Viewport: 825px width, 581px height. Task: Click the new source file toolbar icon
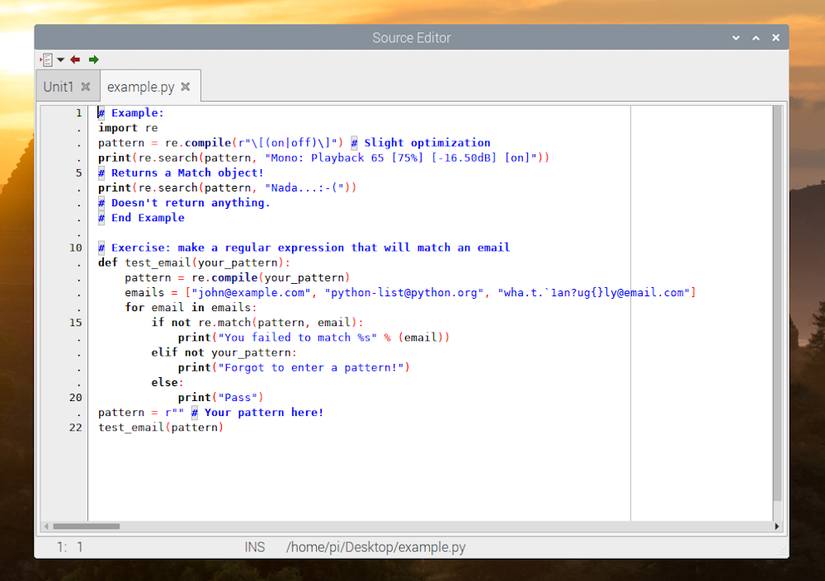pyautogui.click(x=46, y=59)
